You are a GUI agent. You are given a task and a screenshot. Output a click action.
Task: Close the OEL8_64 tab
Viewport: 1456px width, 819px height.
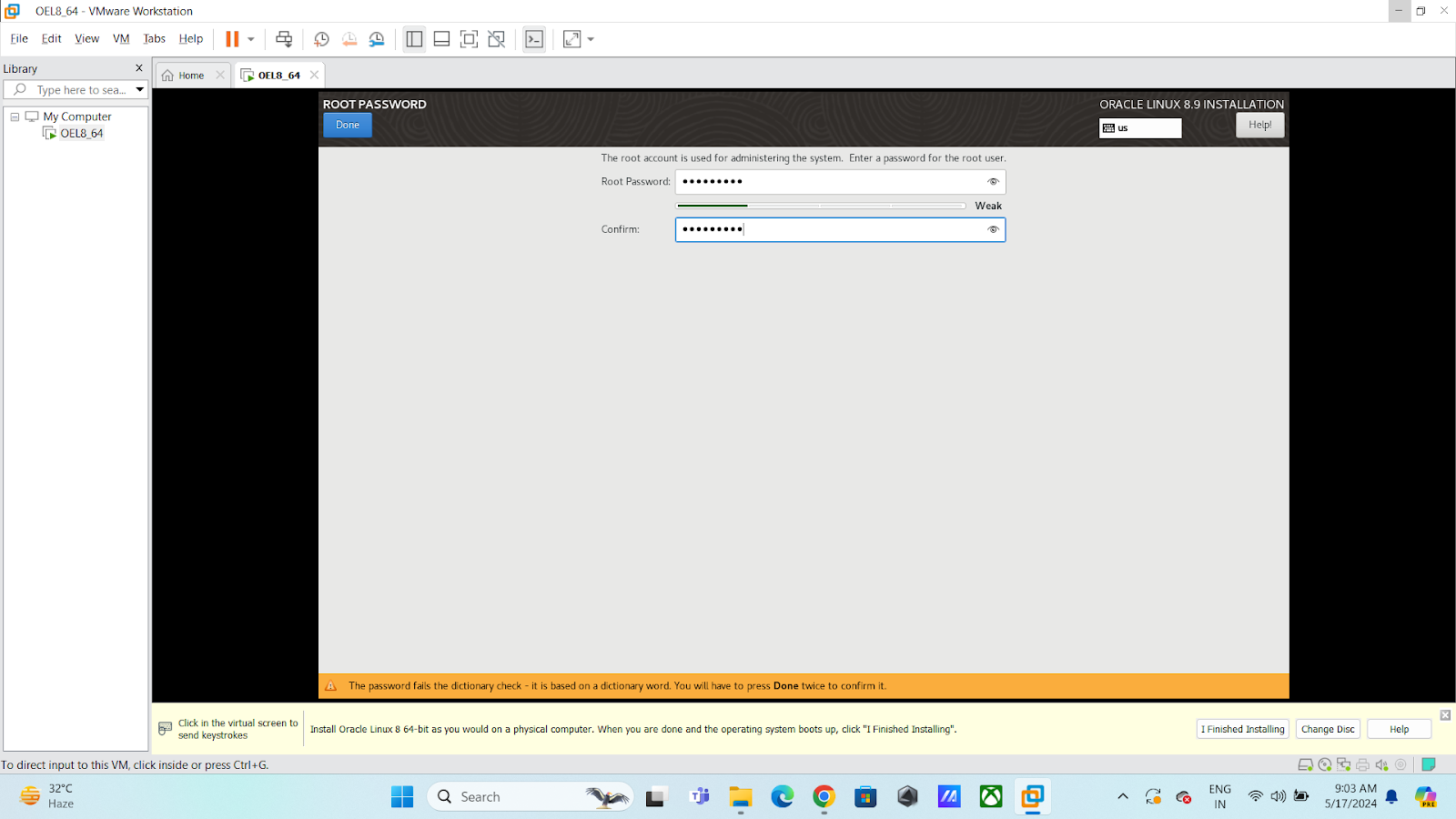[314, 75]
